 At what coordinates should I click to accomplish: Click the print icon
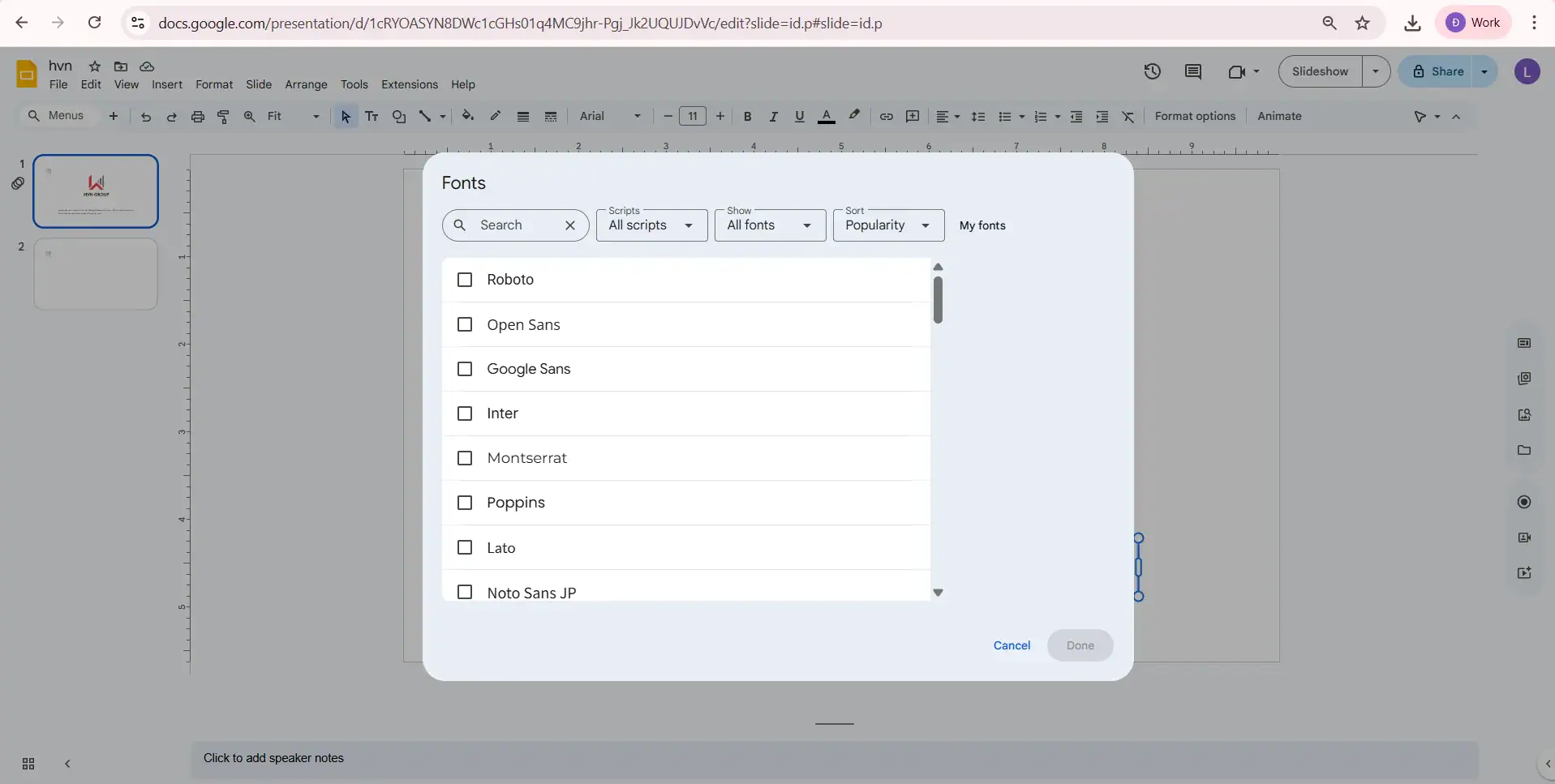point(198,117)
